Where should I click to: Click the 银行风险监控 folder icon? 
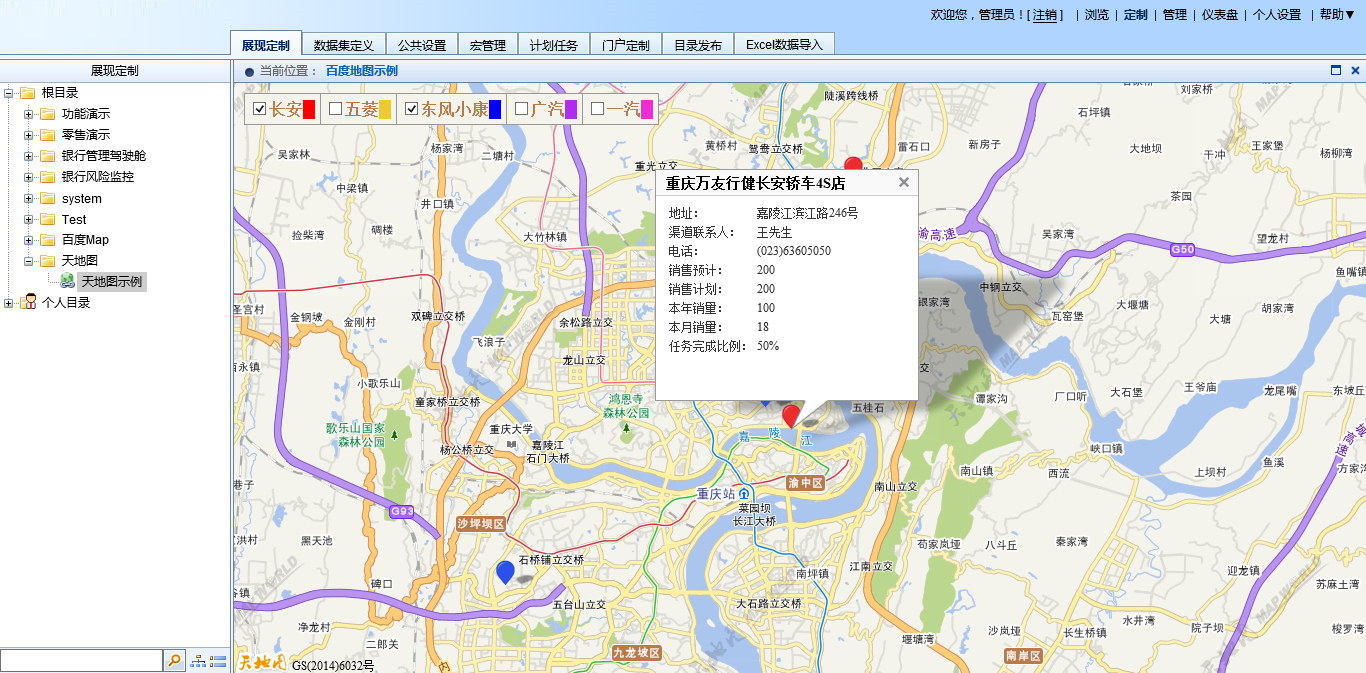pos(47,177)
